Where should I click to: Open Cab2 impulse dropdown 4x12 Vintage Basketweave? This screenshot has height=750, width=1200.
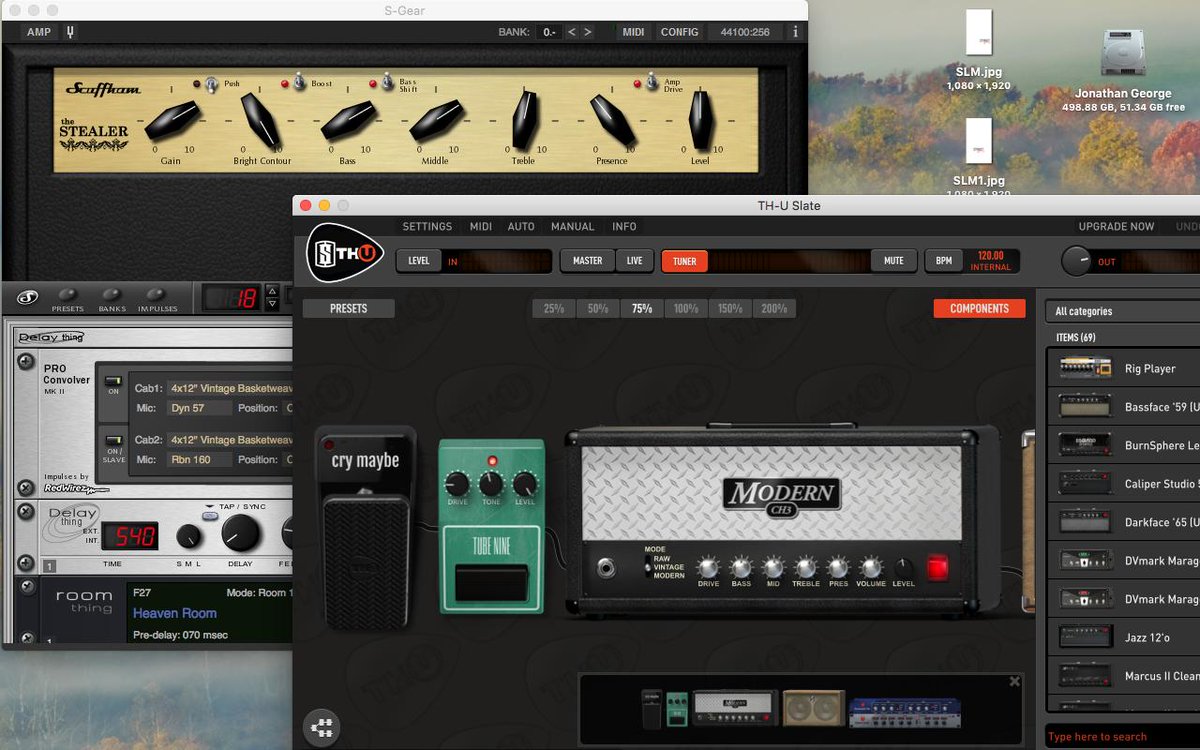(x=231, y=439)
